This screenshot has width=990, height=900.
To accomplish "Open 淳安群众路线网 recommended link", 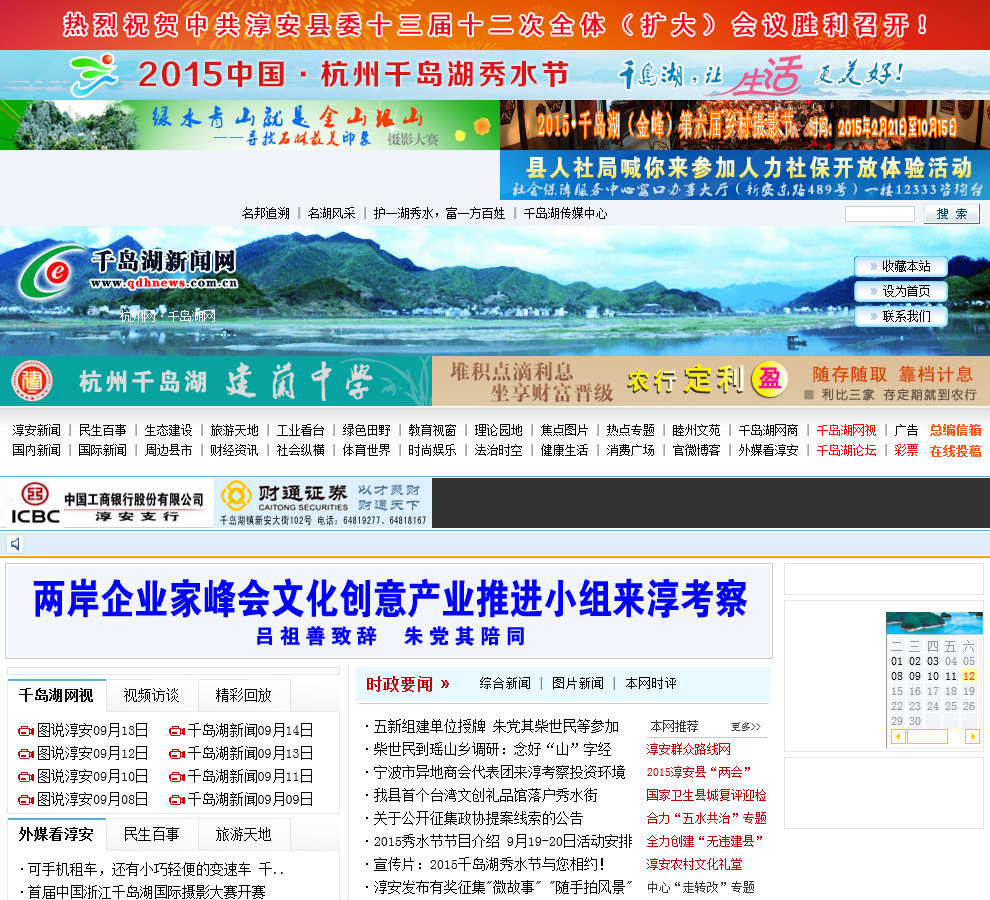I will click(689, 749).
